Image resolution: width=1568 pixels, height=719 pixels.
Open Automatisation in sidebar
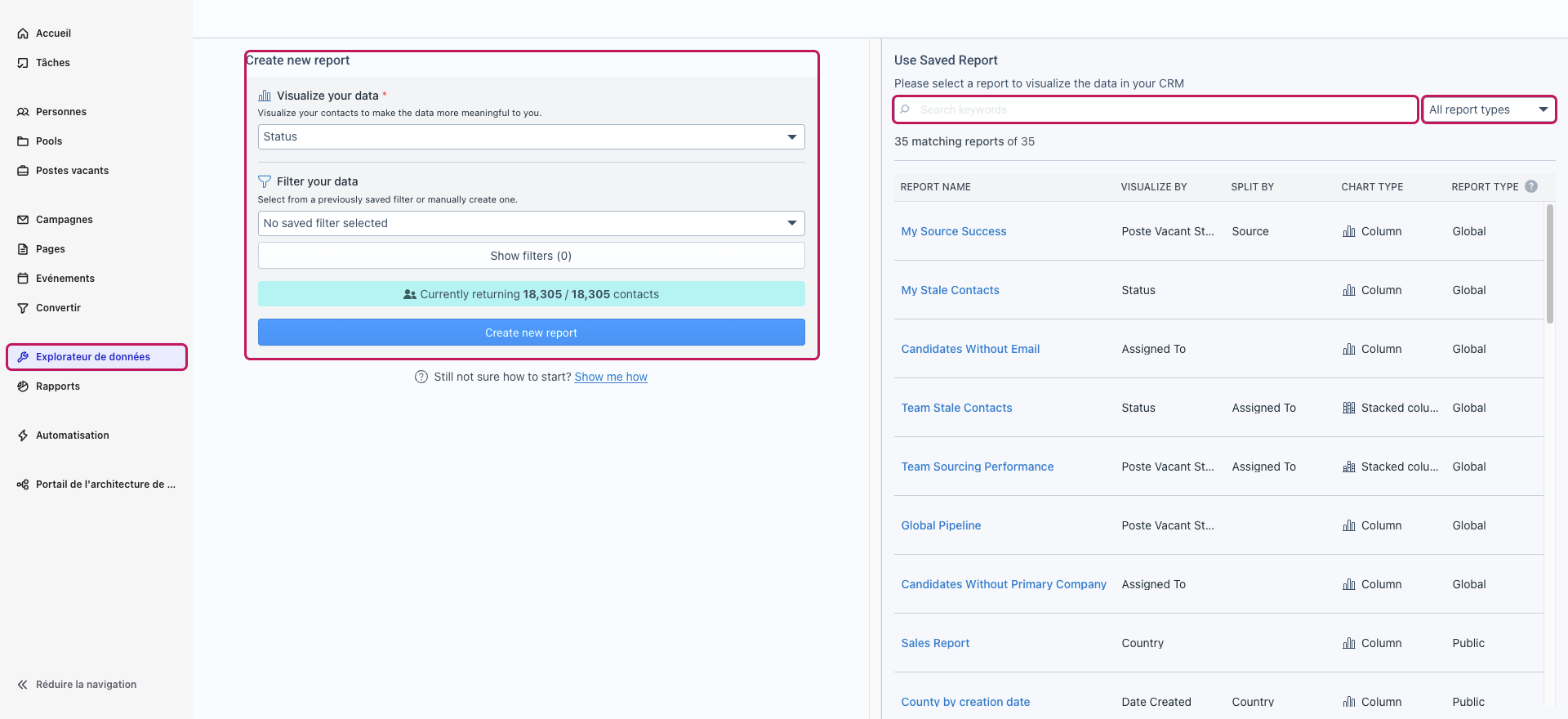pos(73,435)
